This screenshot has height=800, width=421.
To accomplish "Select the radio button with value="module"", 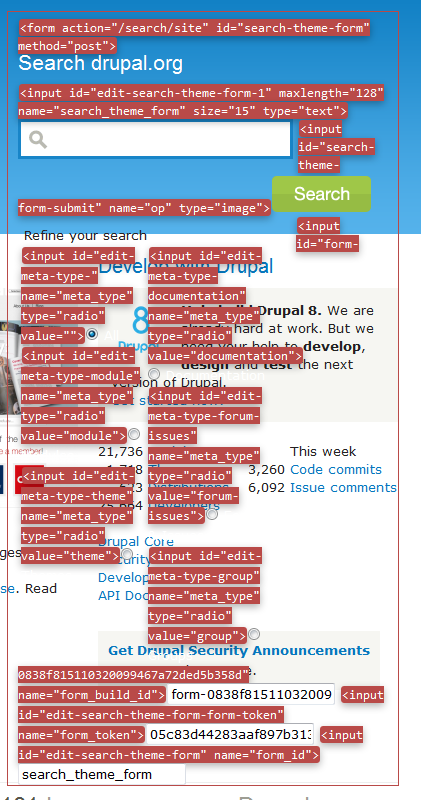I will pos(134,434).
